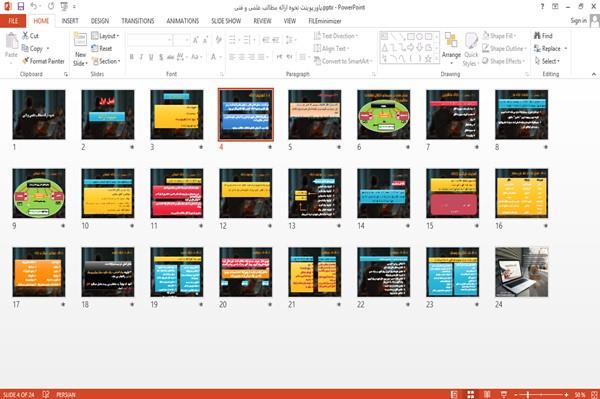Toggle Justify alignment button
The image size is (600, 399).
click(x=261, y=57)
